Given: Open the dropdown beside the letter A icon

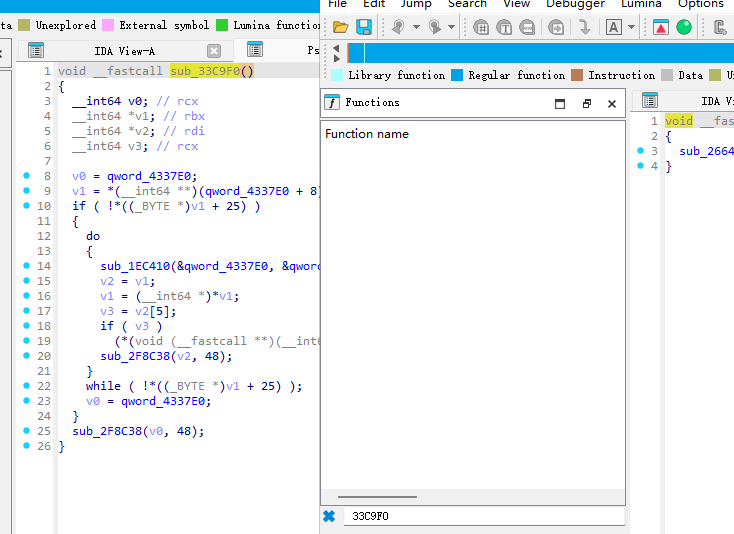Looking at the screenshot, I should [631, 27].
